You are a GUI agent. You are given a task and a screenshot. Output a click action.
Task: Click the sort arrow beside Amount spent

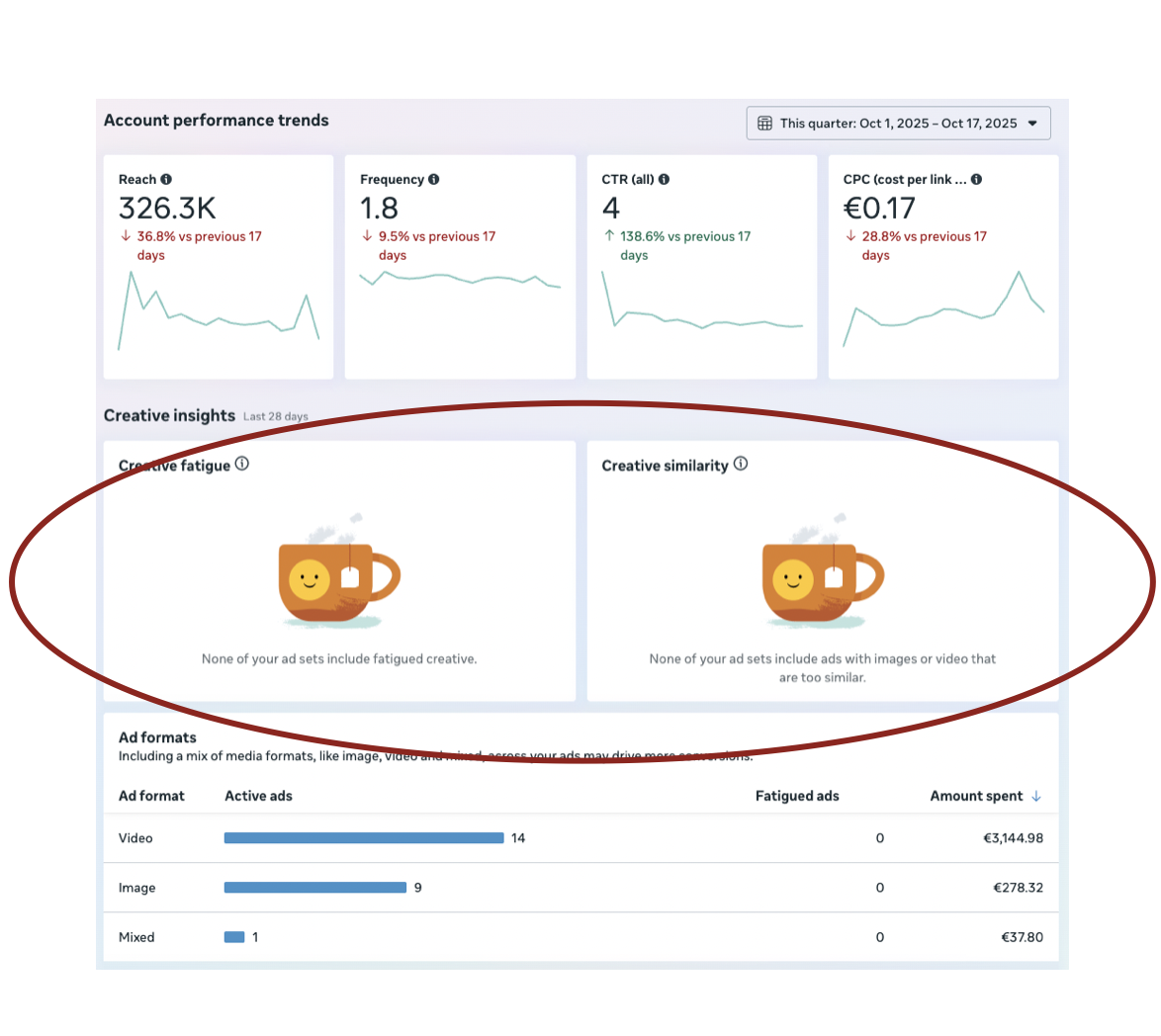(1036, 796)
